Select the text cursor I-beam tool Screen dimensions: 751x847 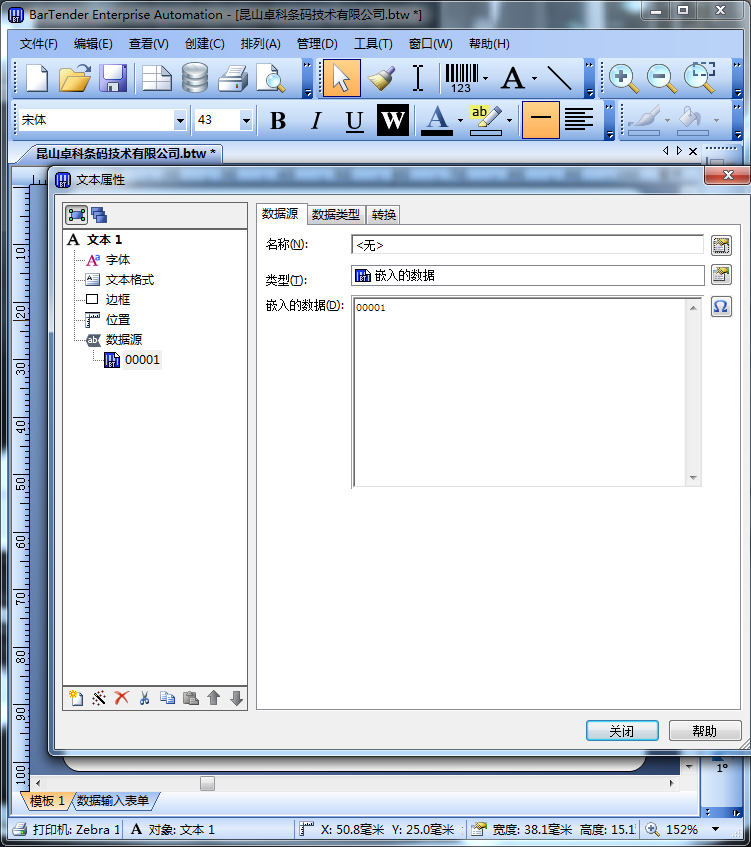click(x=418, y=78)
